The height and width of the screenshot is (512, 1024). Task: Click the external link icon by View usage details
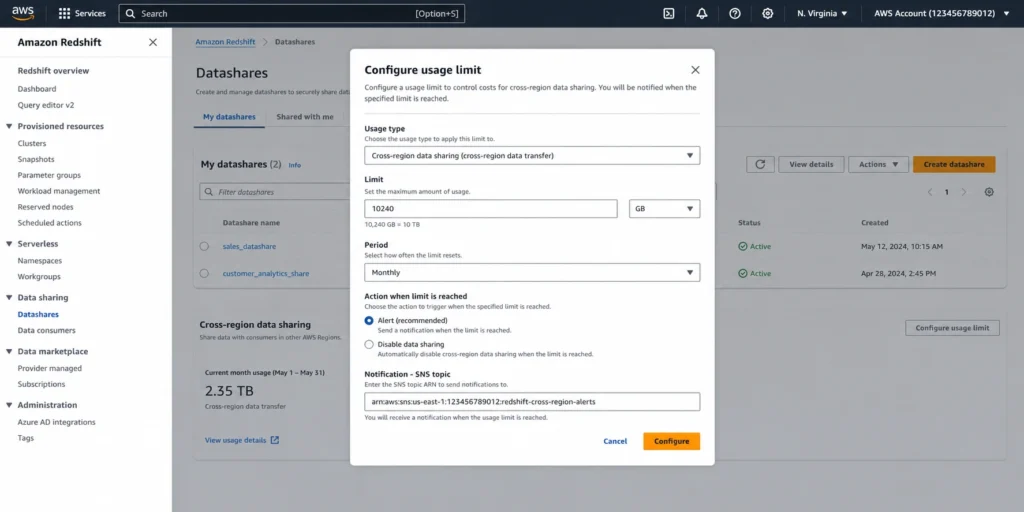[x=275, y=440]
